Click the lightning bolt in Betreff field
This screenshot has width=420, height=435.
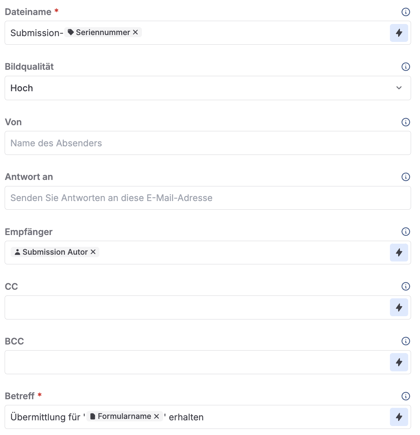(399, 417)
